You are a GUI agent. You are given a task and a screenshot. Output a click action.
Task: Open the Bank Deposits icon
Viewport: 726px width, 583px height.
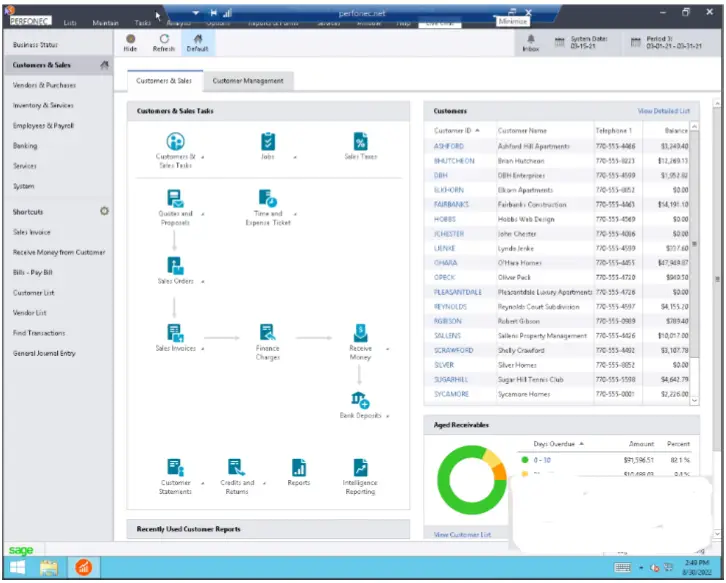click(x=360, y=400)
